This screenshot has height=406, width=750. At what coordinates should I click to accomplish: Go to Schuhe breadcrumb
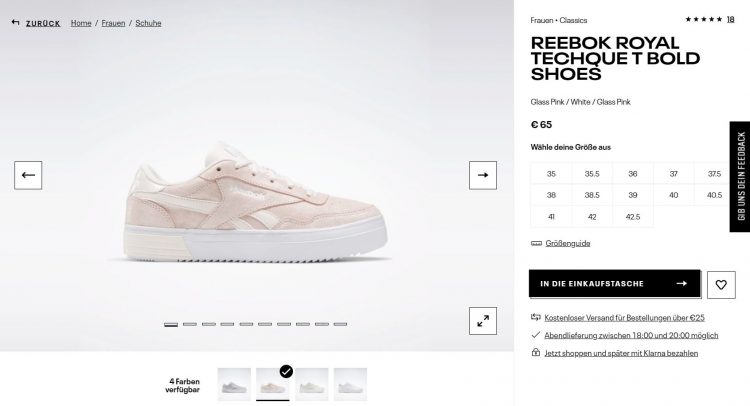coord(148,23)
